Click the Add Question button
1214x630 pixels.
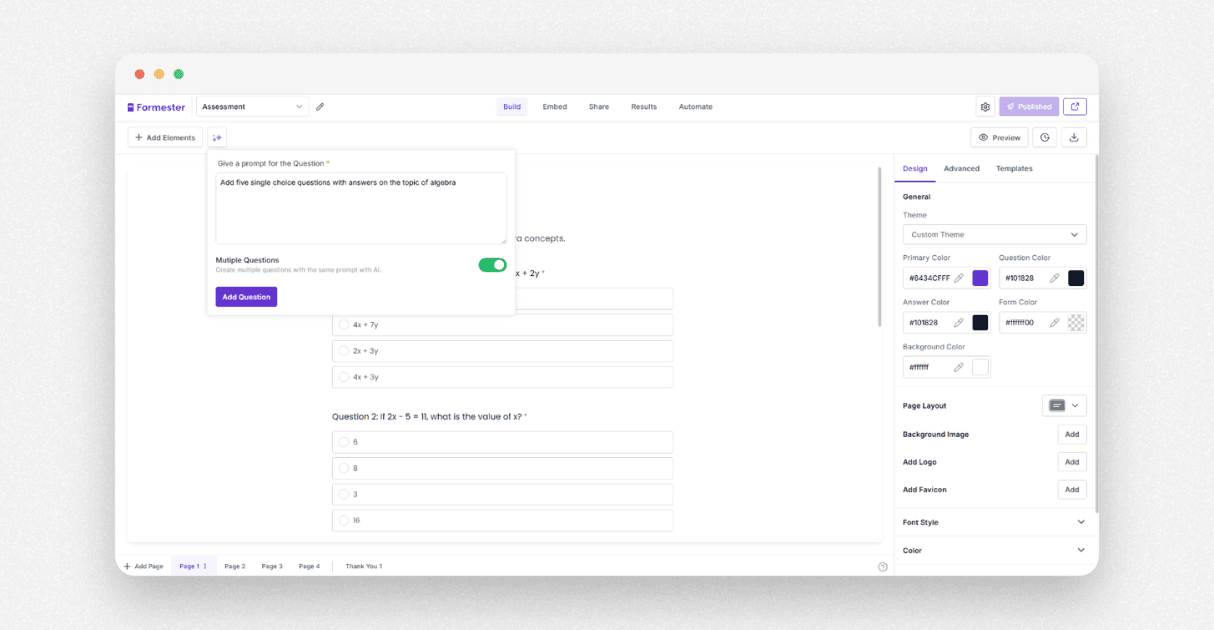coord(246,297)
